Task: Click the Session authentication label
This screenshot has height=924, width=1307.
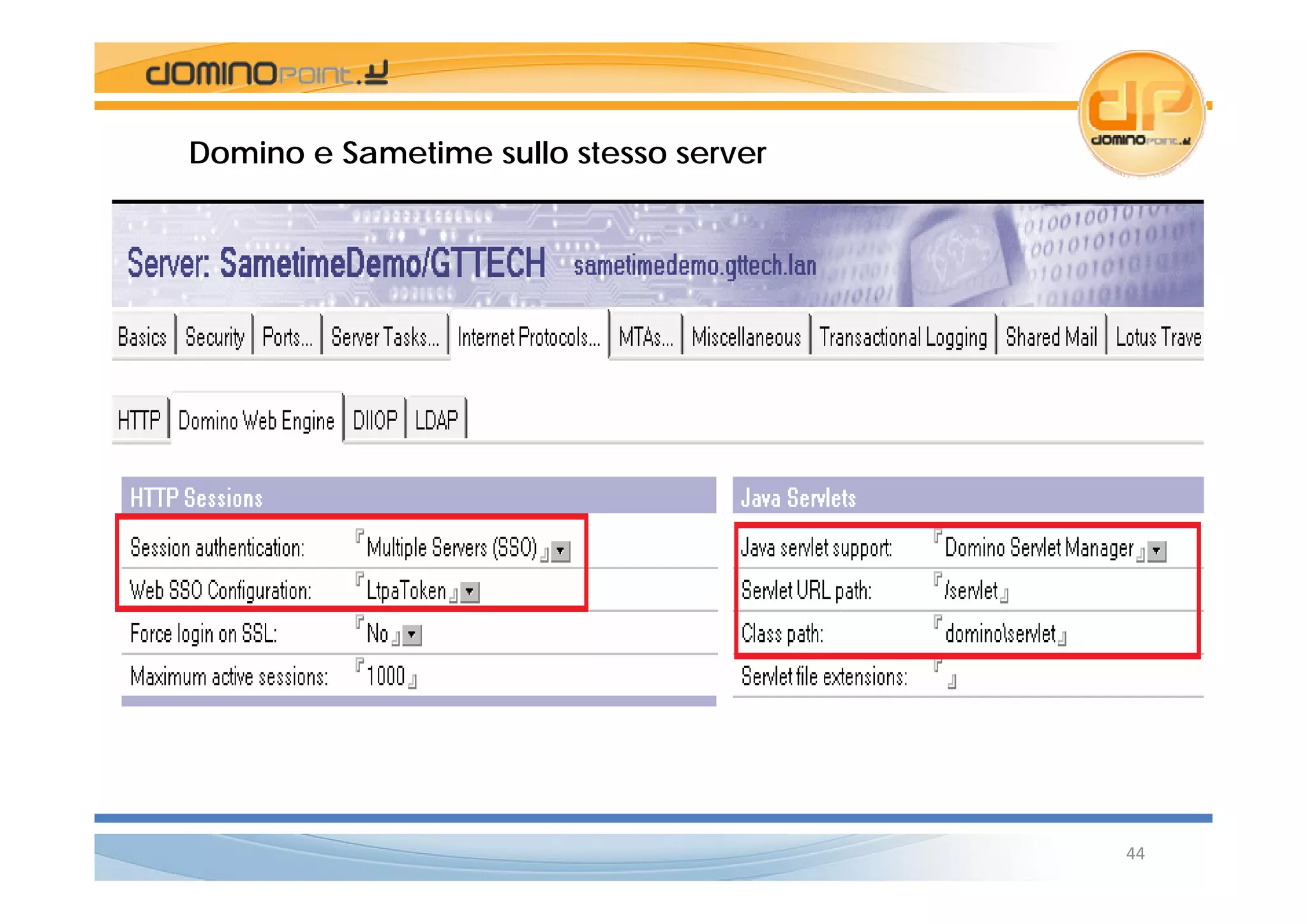Action: [x=217, y=548]
